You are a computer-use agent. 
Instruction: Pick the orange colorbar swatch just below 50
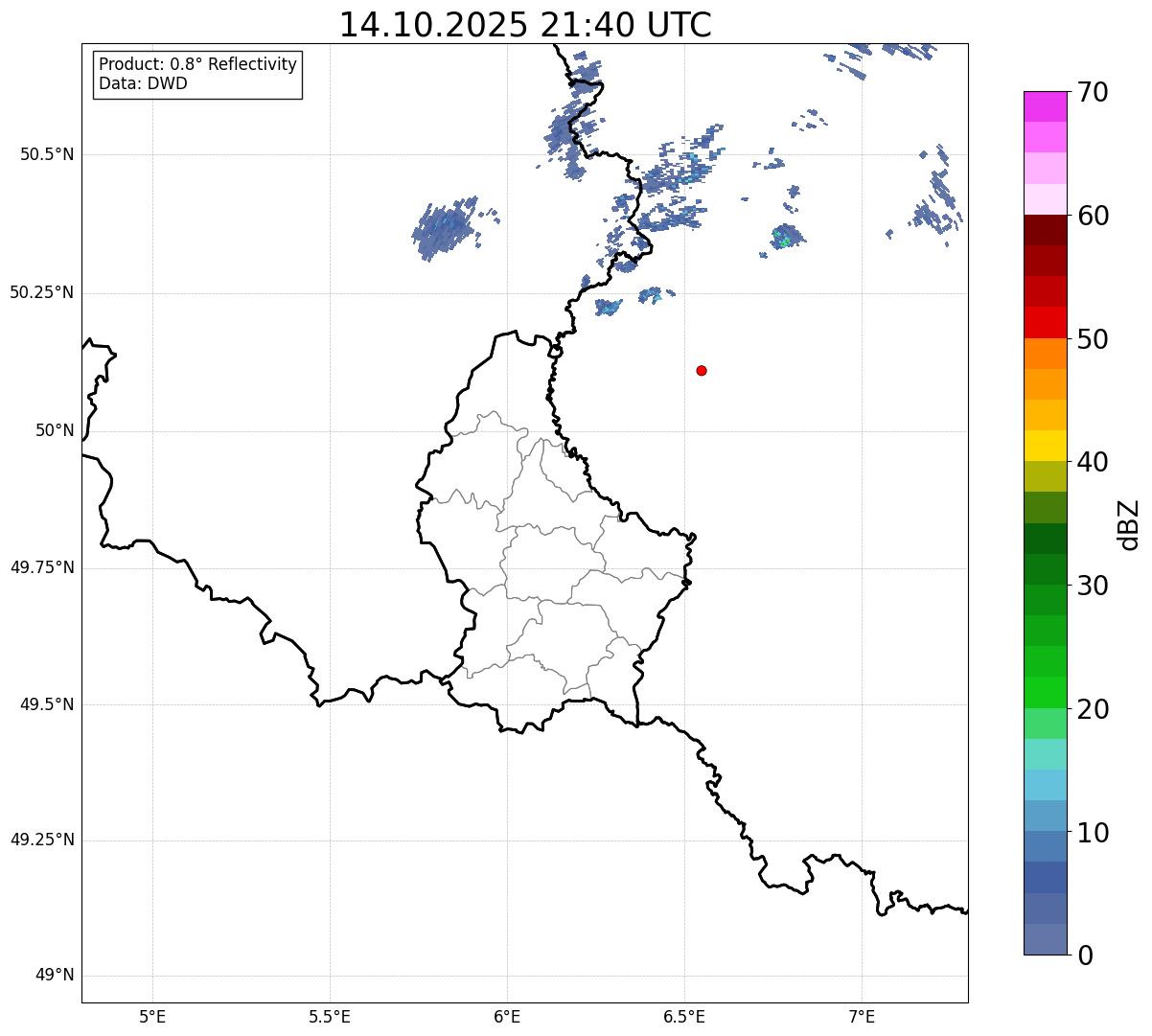pyautogui.click(x=1045, y=354)
